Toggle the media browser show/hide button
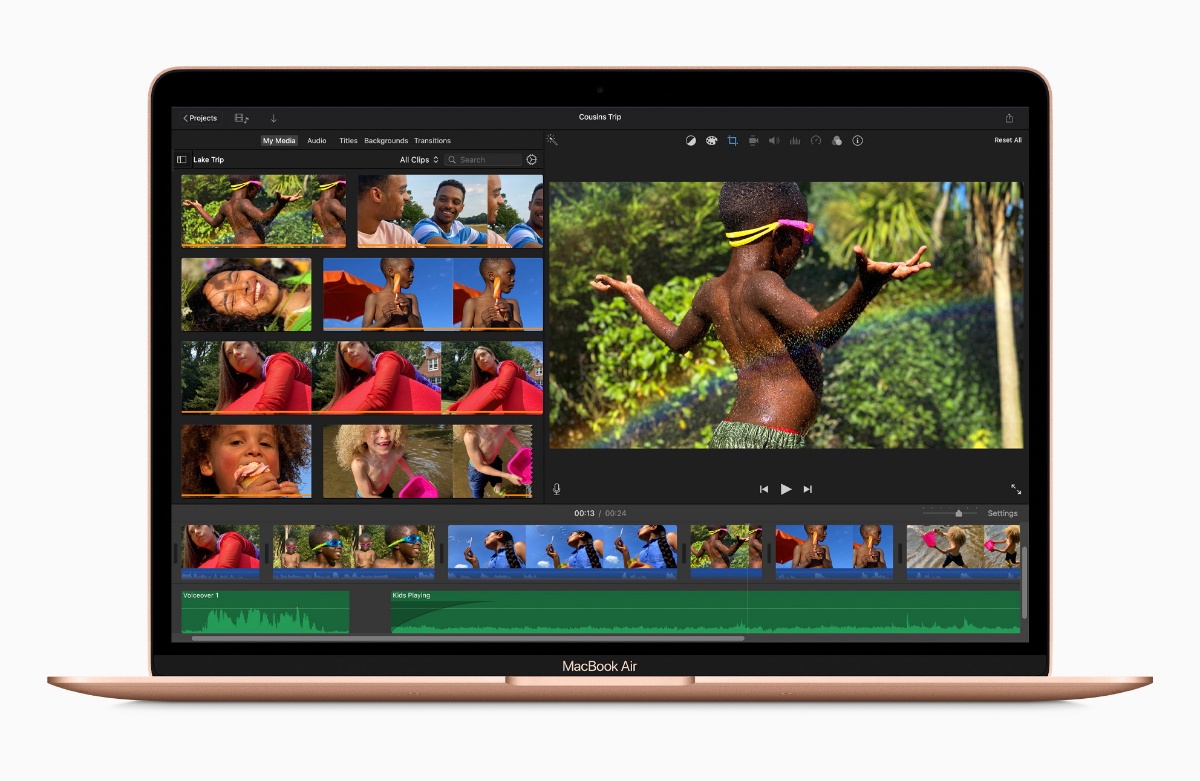 point(242,118)
